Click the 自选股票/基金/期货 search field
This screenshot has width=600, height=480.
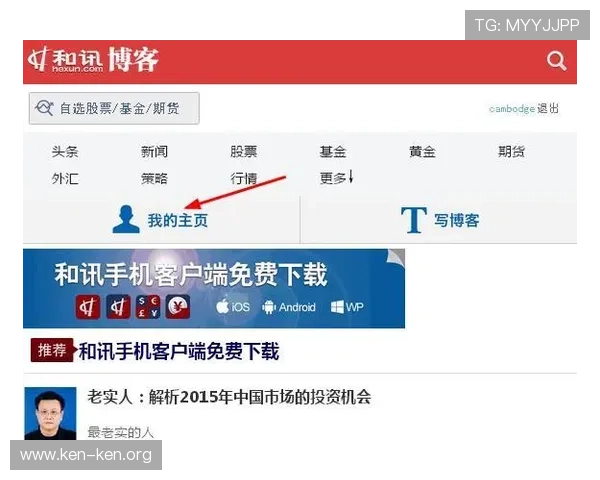(x=114, y=108)
